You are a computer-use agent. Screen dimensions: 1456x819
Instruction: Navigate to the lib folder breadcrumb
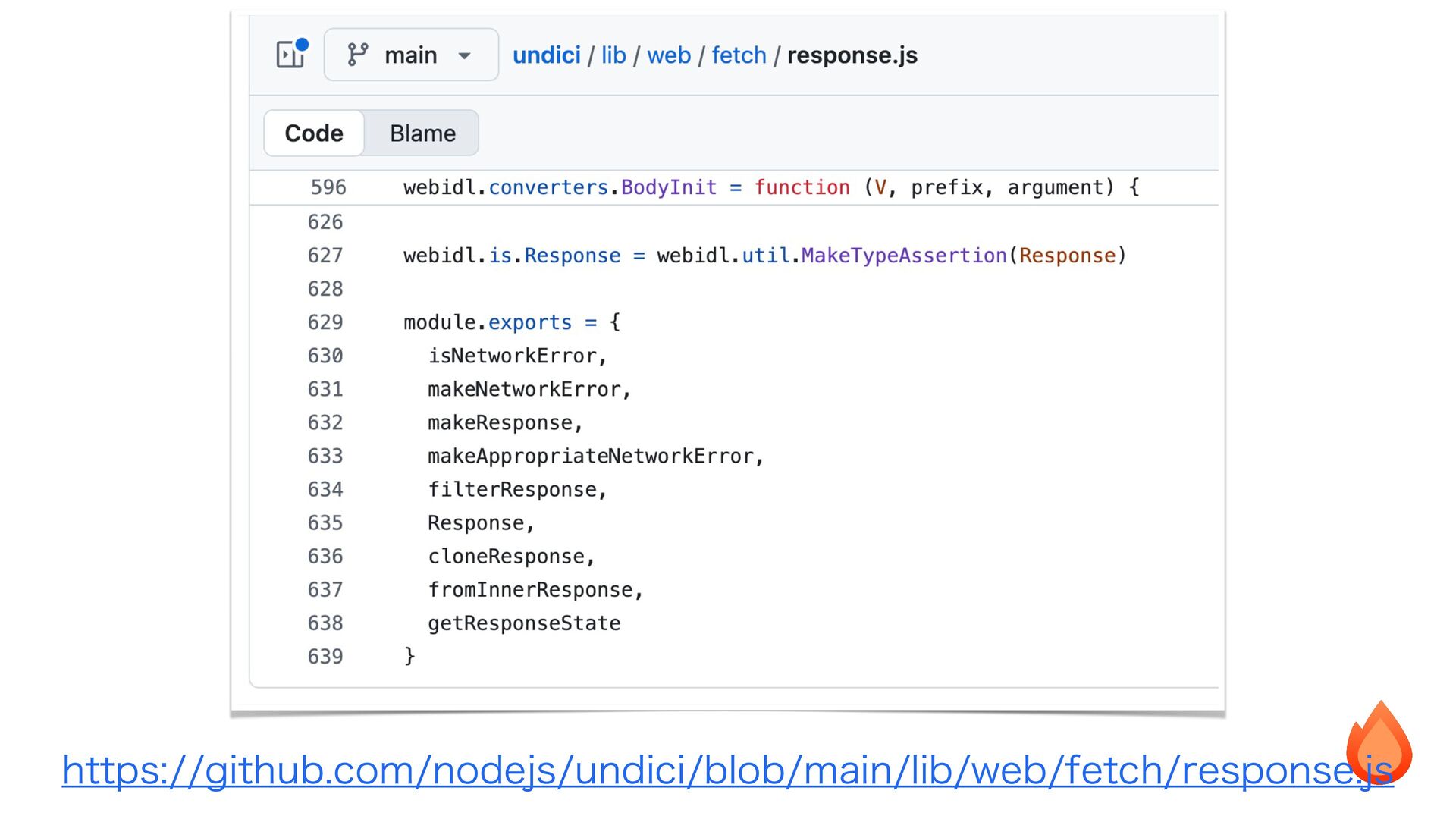tap(613, 55)
